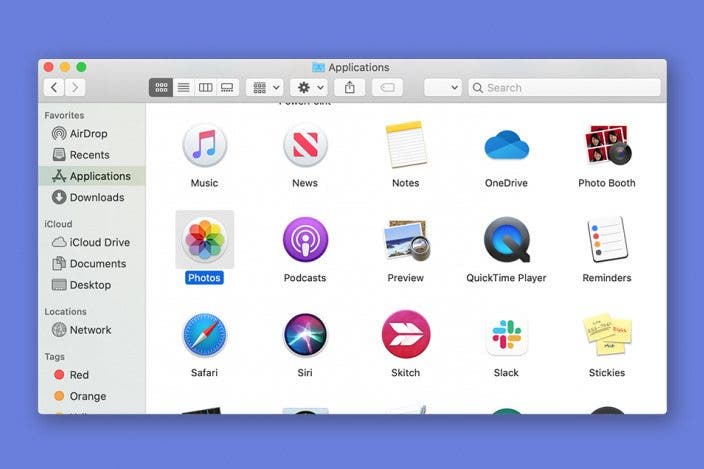This screenshot has height=469, width=704.
Task: Click the Photo Booth app icon
Action: (607, 144)
